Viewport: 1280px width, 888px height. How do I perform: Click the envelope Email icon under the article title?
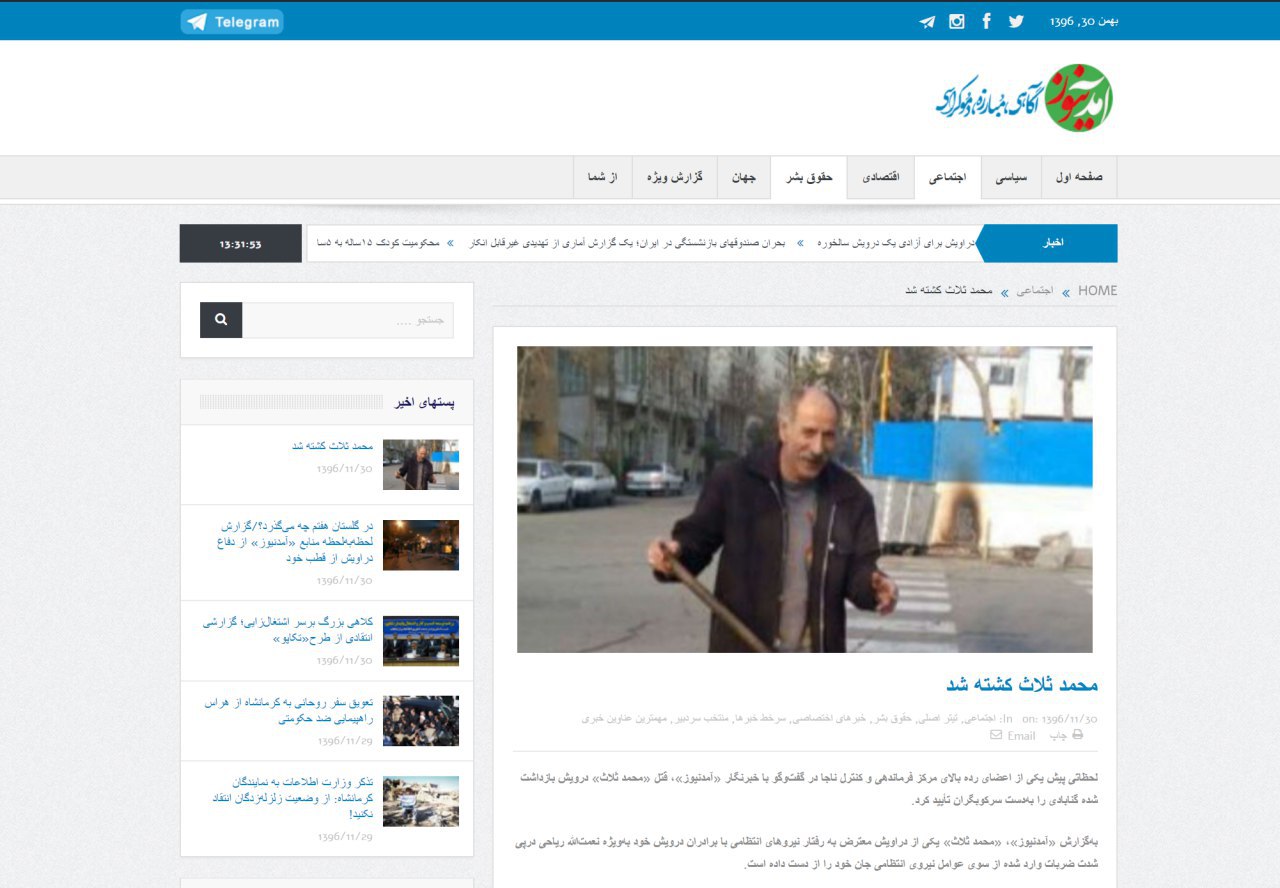pos(996,735)
